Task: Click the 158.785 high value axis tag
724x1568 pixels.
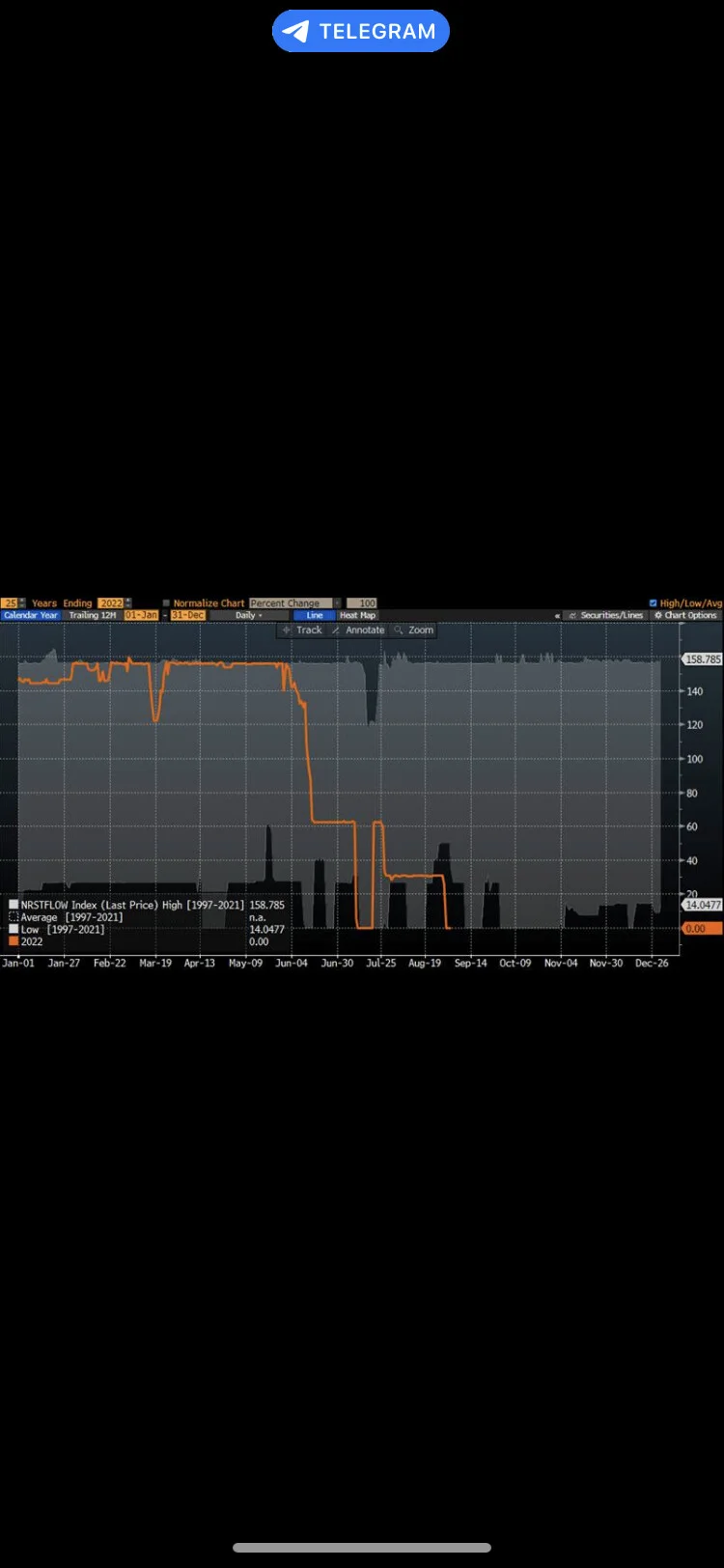Action: pos(702,659)
